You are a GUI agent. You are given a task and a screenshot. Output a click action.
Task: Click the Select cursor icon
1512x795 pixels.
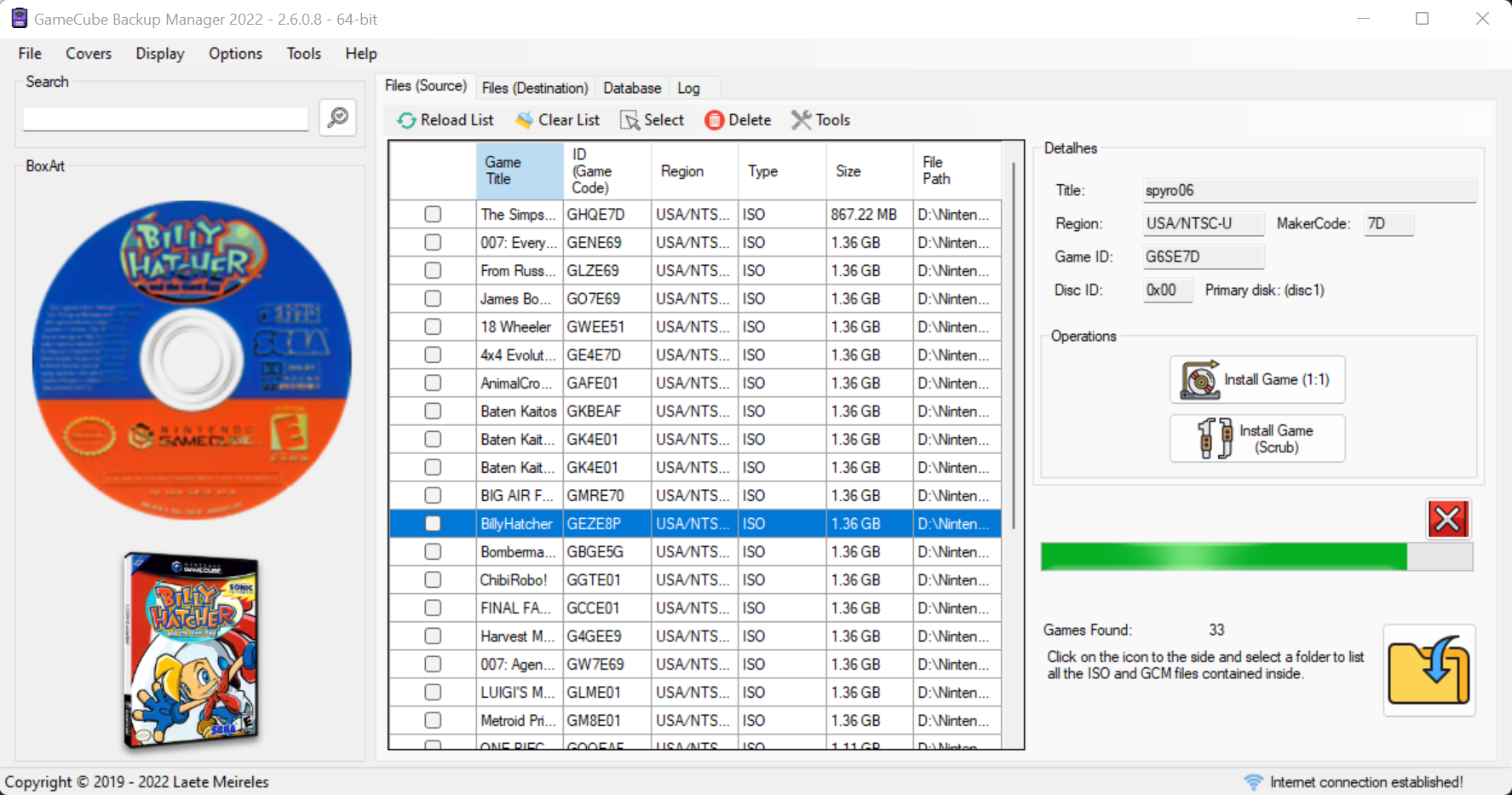pos(630,120)
